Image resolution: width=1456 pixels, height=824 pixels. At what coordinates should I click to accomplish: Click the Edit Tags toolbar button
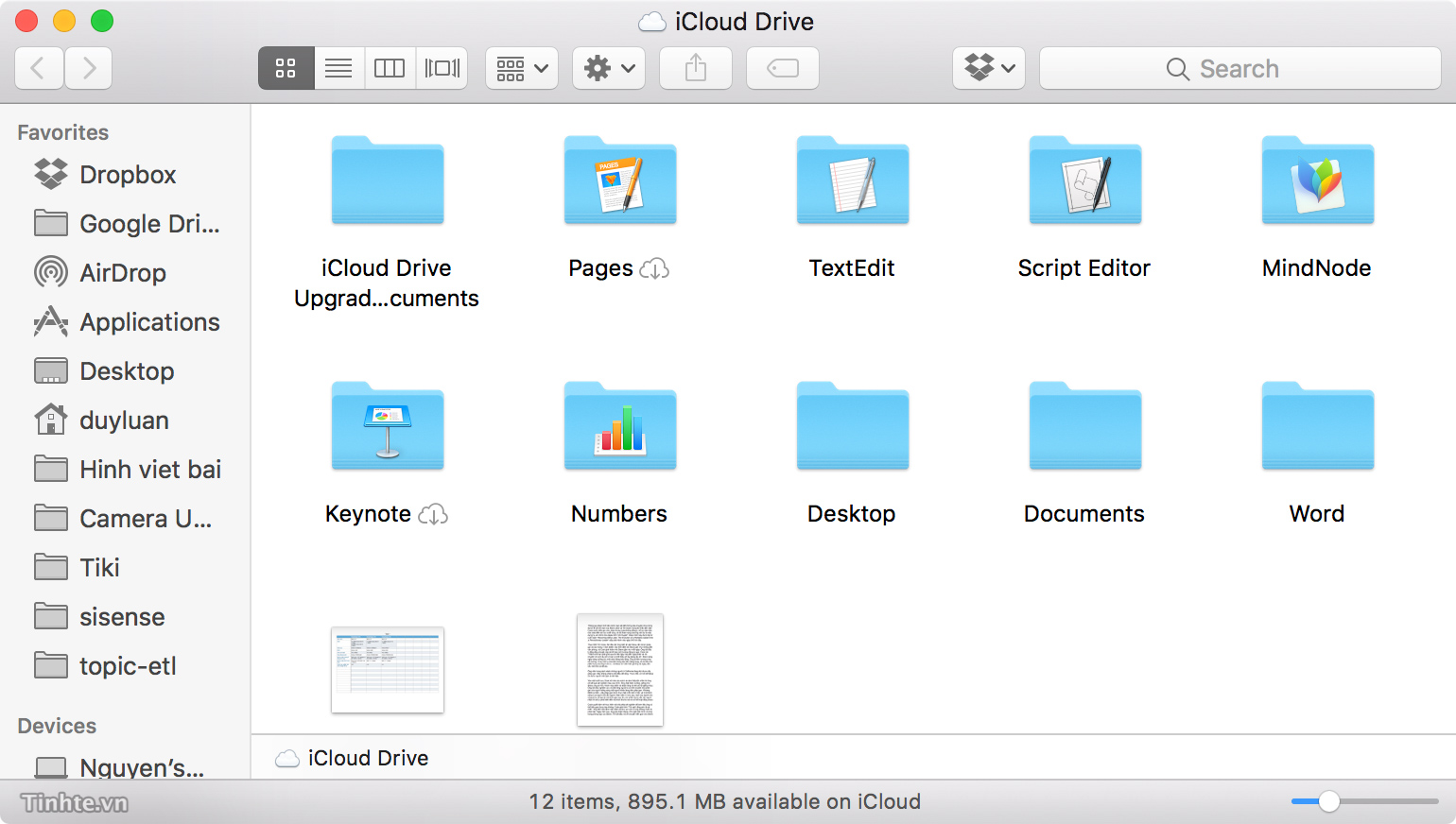point(783,68)
